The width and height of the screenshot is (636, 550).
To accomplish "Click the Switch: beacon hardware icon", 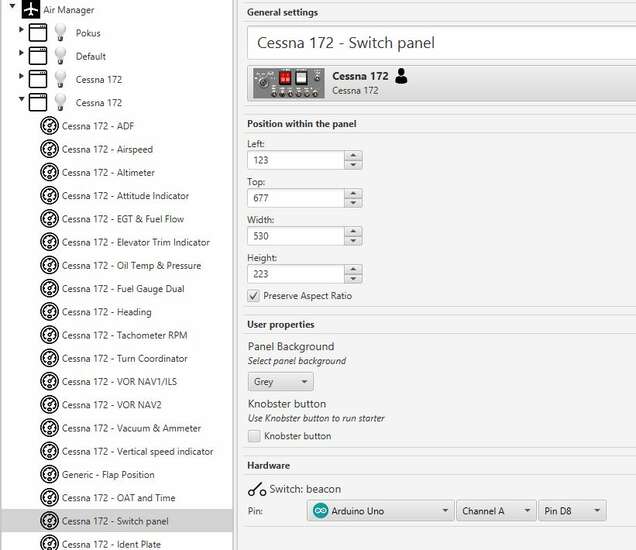I will pos(257,489).
